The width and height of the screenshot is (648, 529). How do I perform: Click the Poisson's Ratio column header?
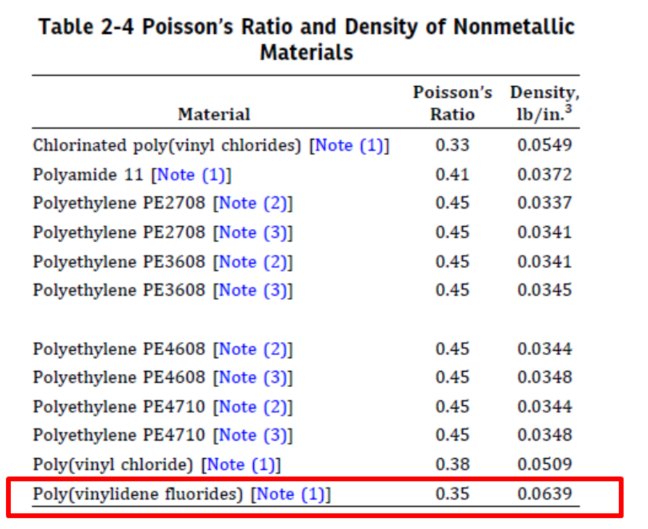(x=452, y=103)
